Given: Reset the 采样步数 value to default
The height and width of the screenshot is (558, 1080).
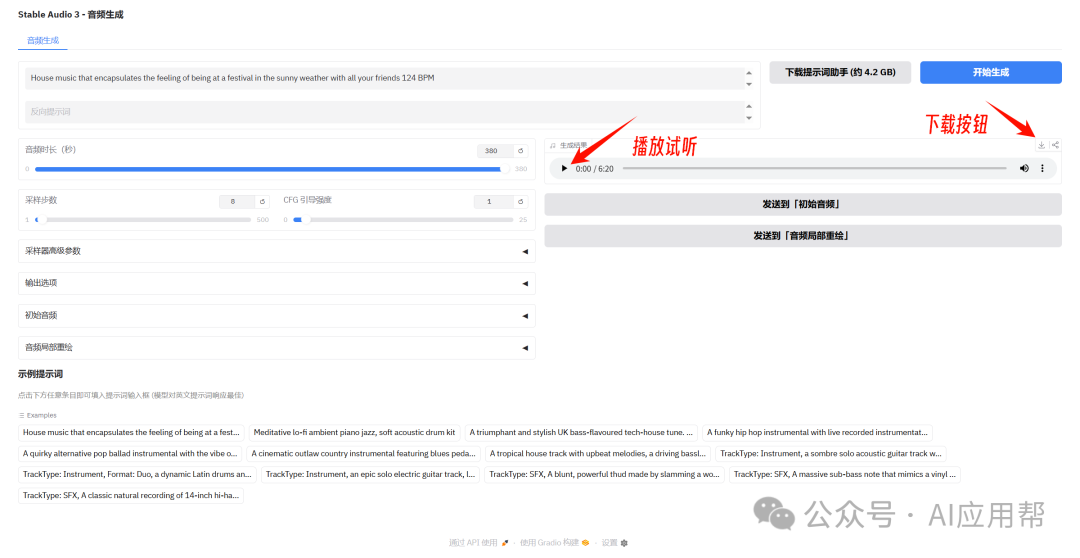Looking at the screenshot, I should tap(262, 202).
